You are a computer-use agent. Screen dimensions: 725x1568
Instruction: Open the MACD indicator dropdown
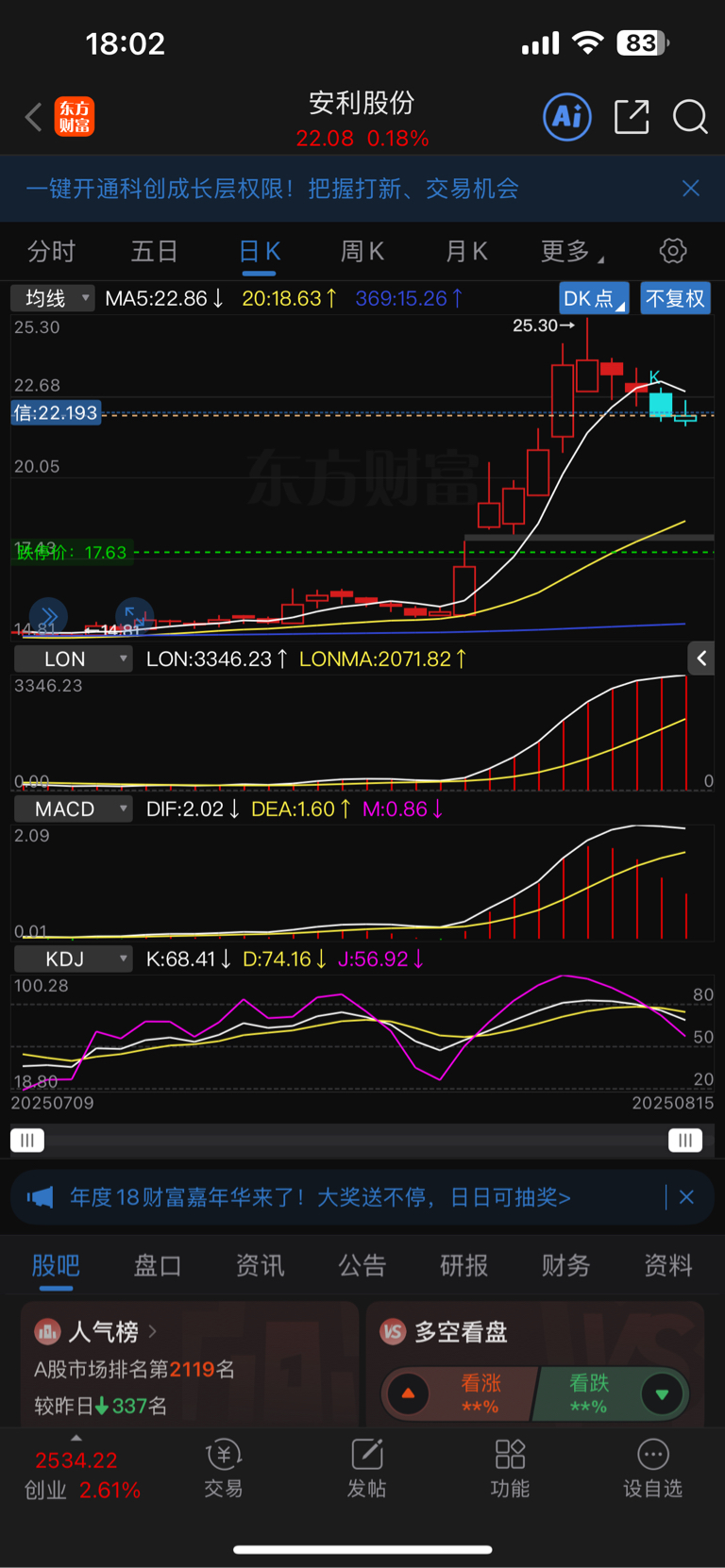tap(73, 809)
